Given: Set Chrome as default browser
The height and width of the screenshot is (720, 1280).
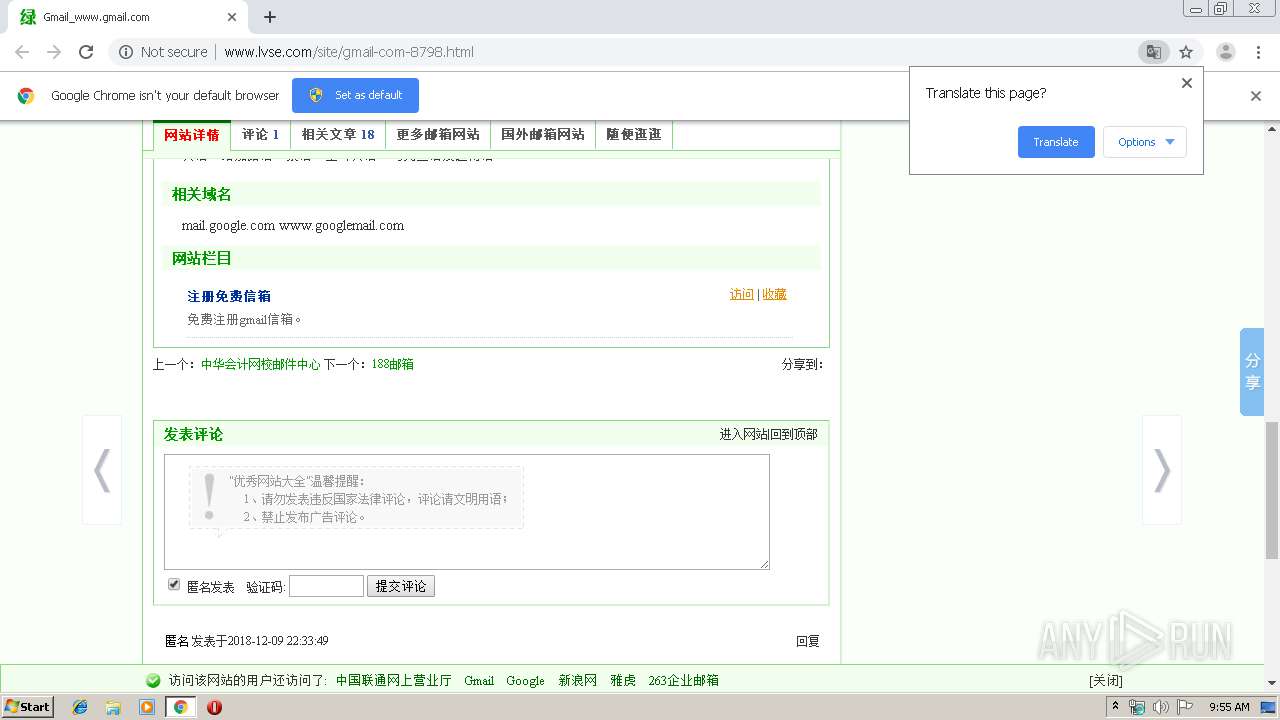Looking at the screenshot, I should [355, 95].
